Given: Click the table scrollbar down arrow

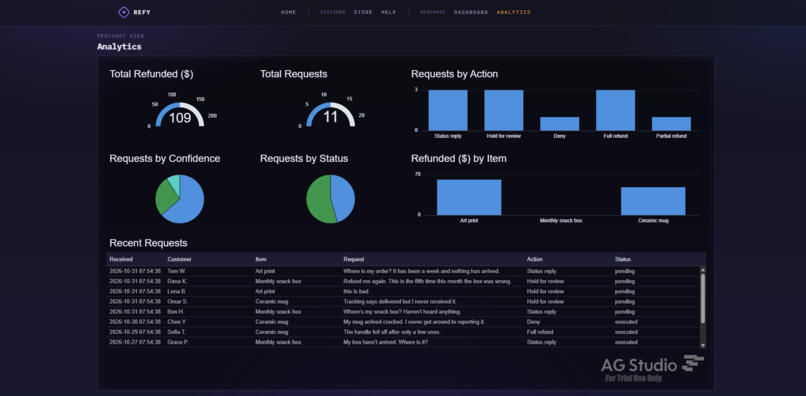Looking at the screenshot, I should [x=703, y=346].
